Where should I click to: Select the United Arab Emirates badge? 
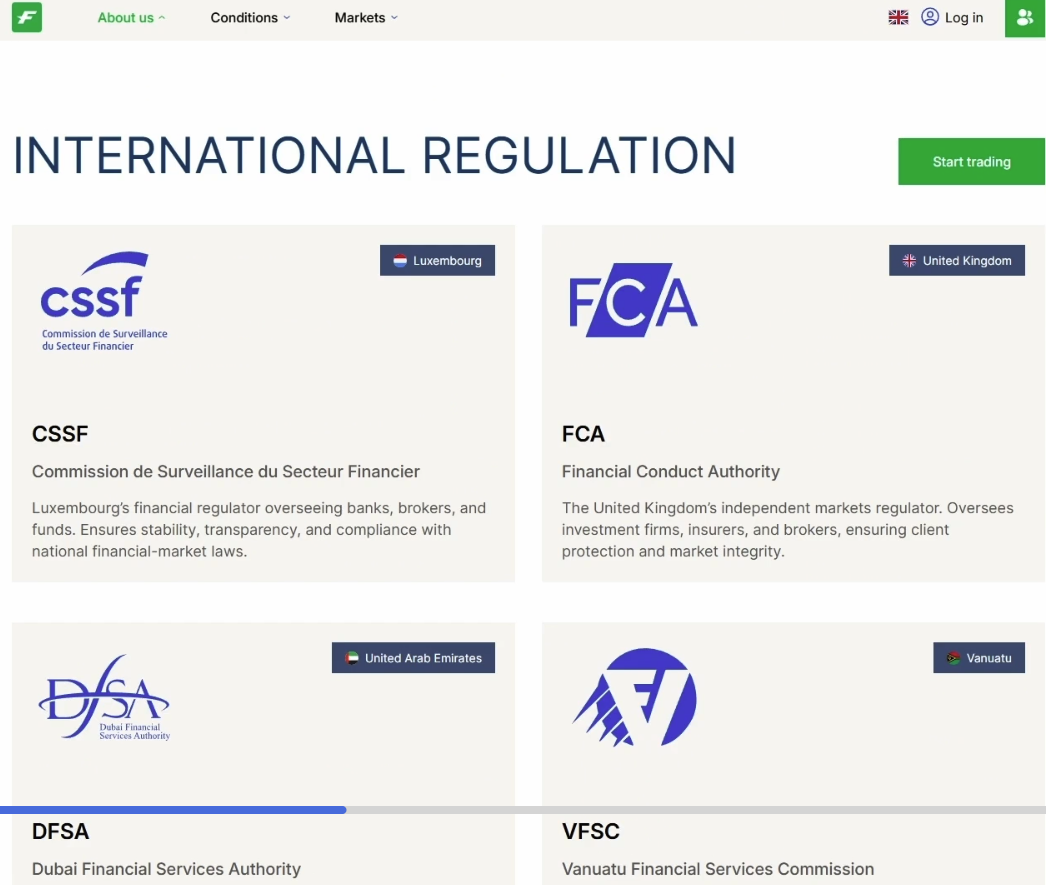pos(413,657)
